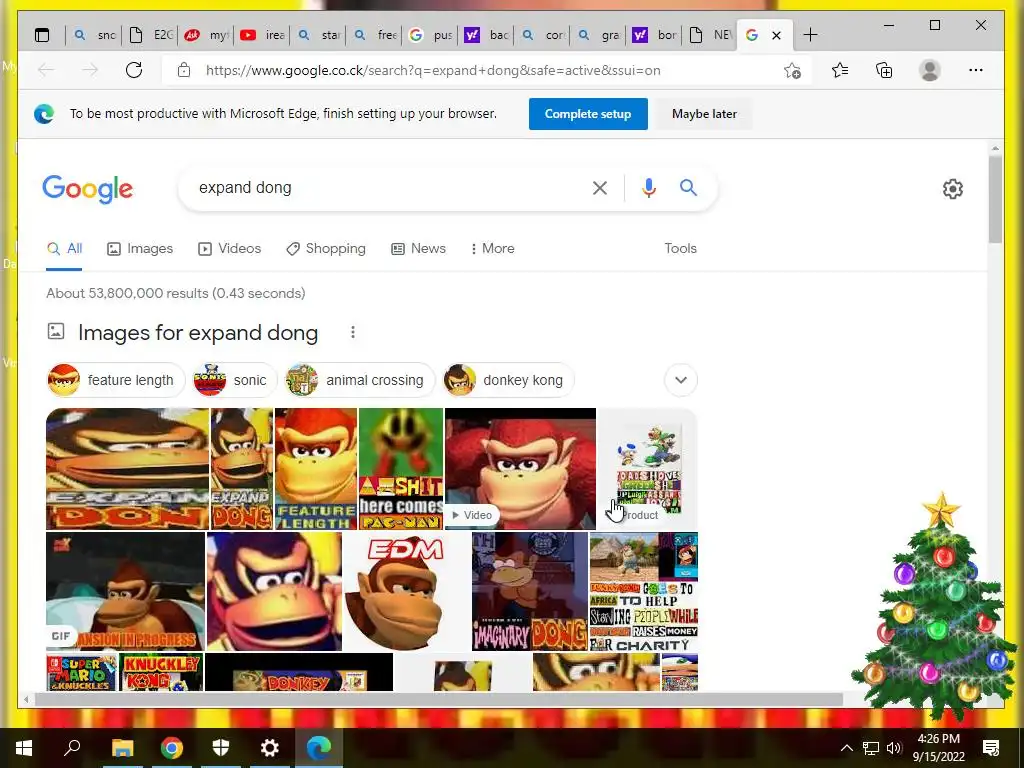The image size is (1024, 768).
Task: Switch to Shopping results tab
Action: (x=325, y=249)
